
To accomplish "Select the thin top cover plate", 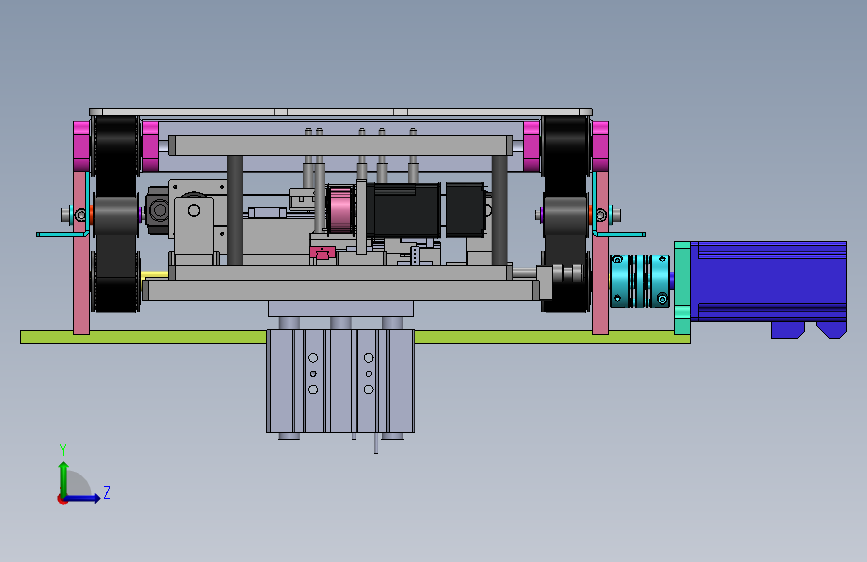I will 341,112.
